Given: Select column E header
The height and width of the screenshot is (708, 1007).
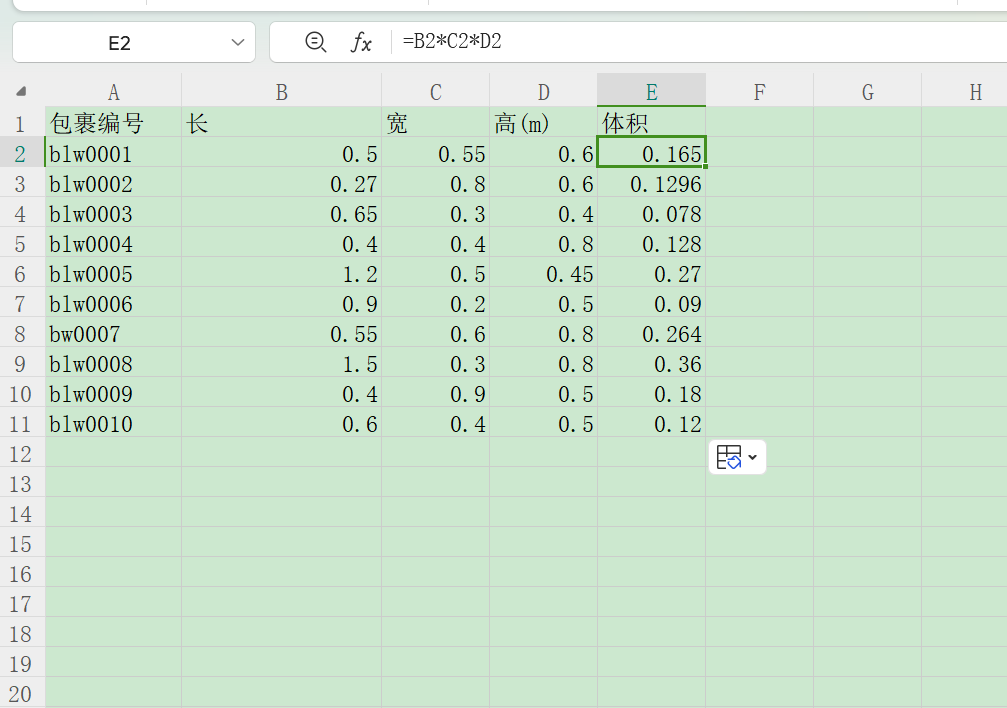Looking at the screenshot, I should pyautogui.click(x=651, y=91).
